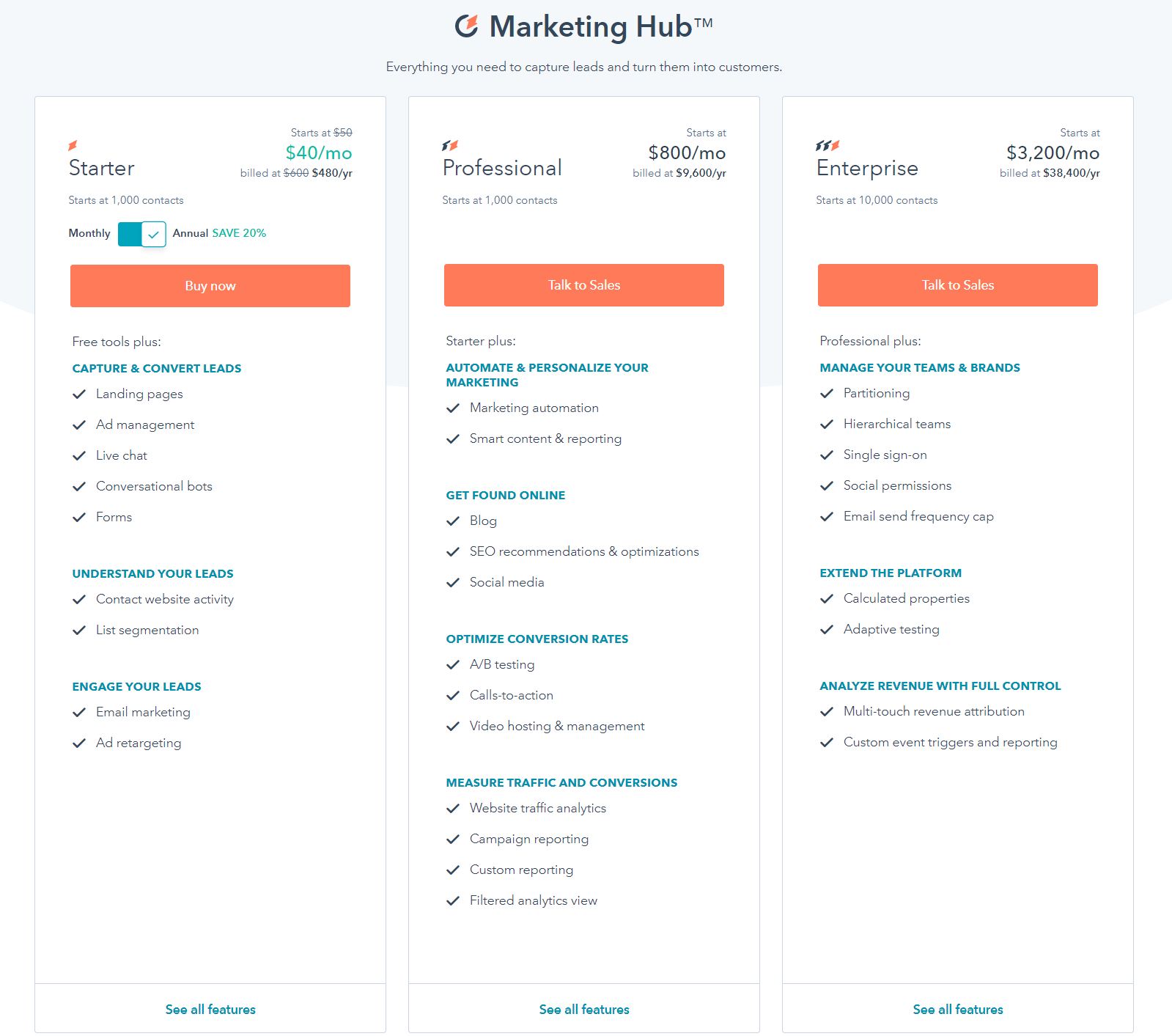Screen dimensions: 1172x1036
Task: Click the checkmark beside Calls-to-action
Action: pos(453,696)
